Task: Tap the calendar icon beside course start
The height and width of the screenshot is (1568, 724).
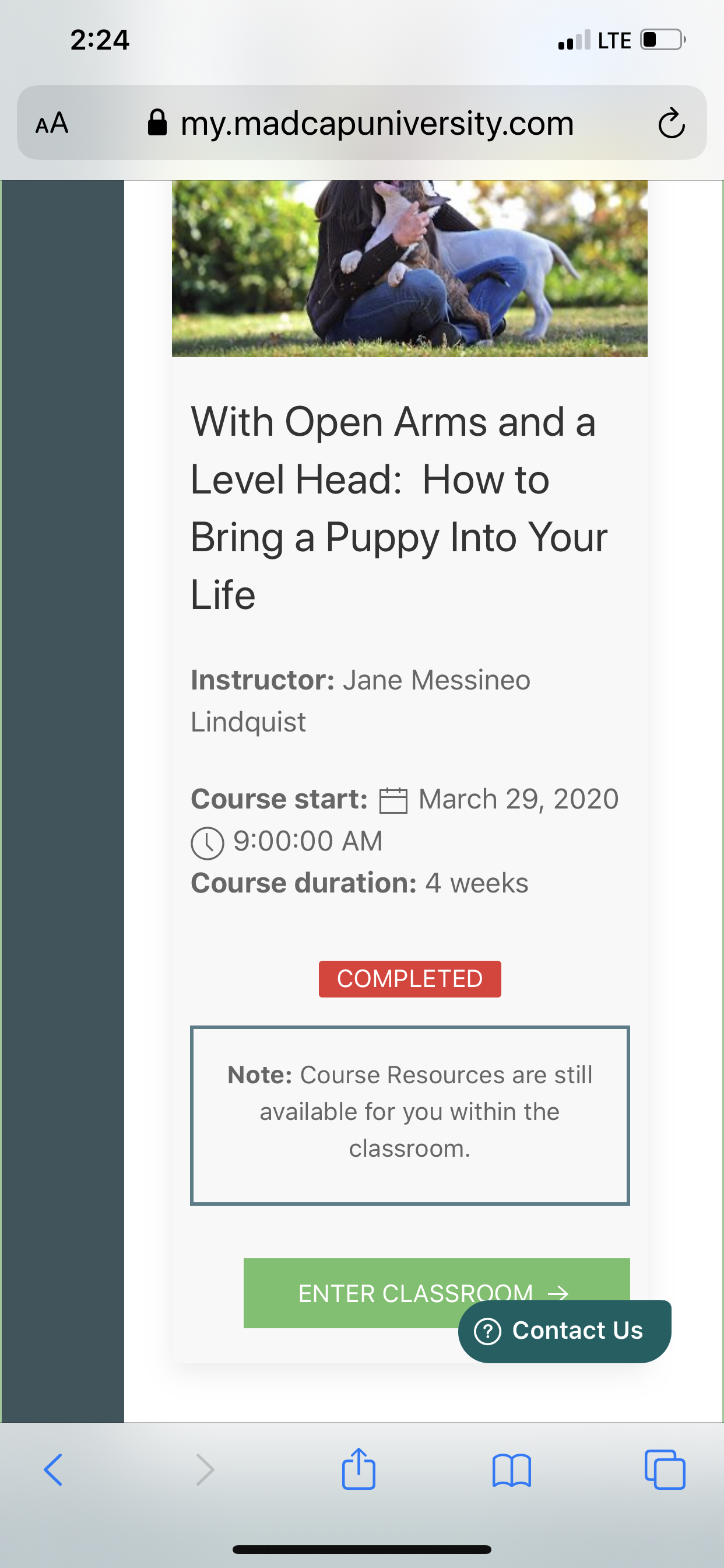Action: 393,800
